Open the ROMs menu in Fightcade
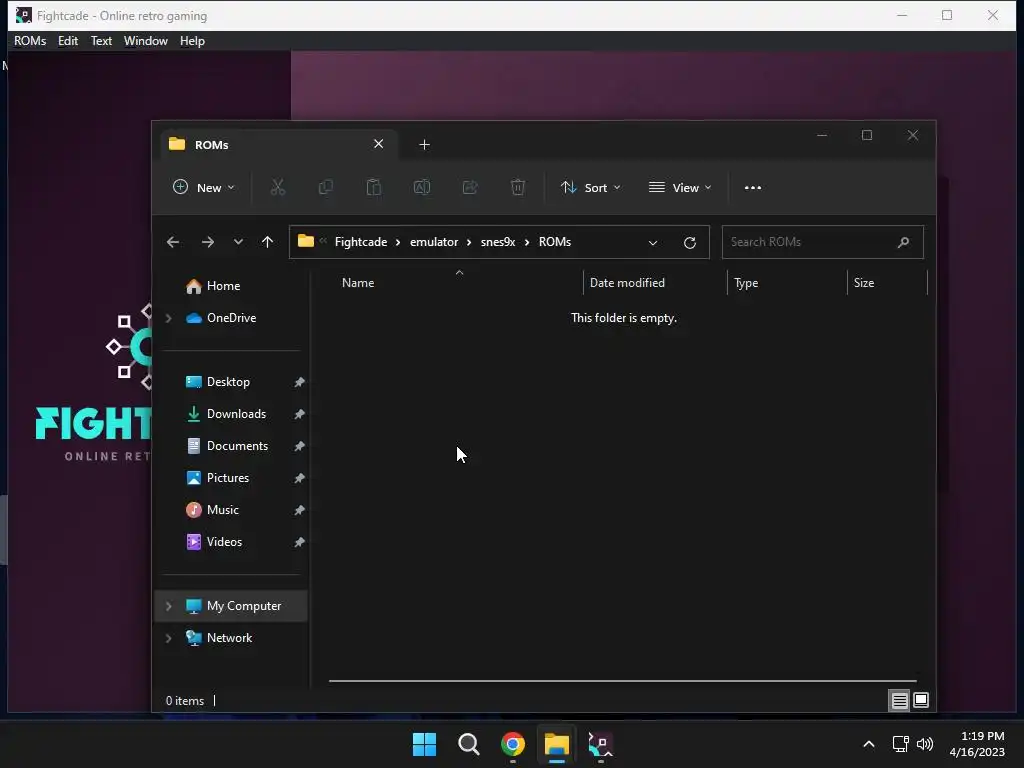This screenshot has height=768, width=1024. (30, 40)
